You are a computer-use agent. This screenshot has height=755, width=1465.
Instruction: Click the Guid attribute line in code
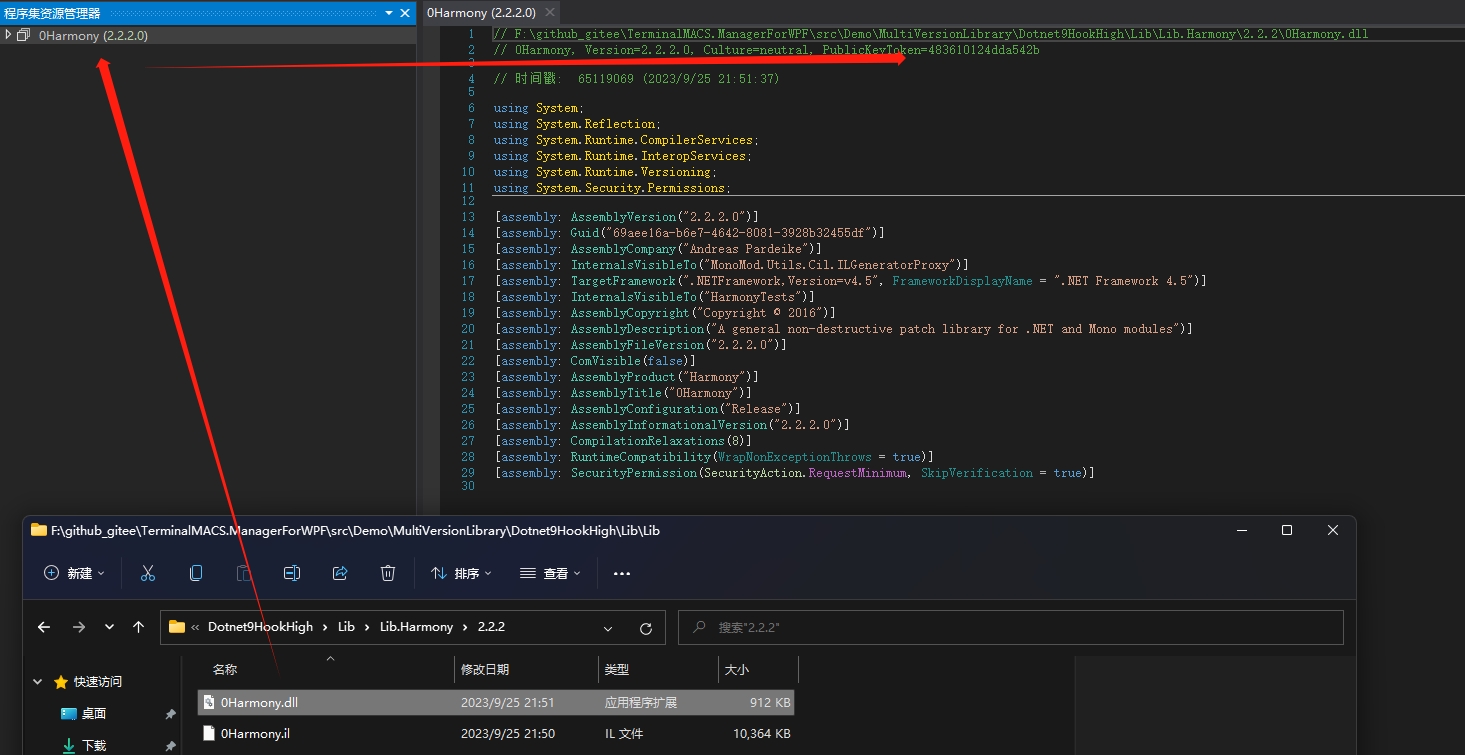[689, 233]
